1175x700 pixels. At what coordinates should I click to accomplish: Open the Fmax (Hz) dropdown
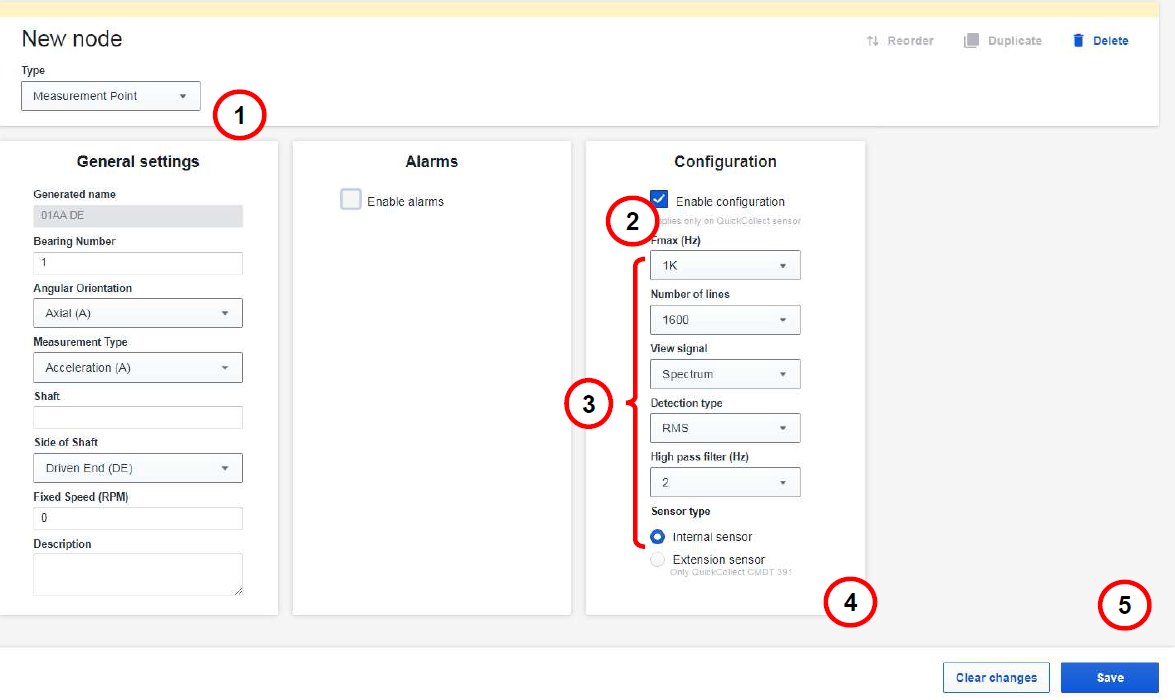pyautogui.click(x=725, y=265)
